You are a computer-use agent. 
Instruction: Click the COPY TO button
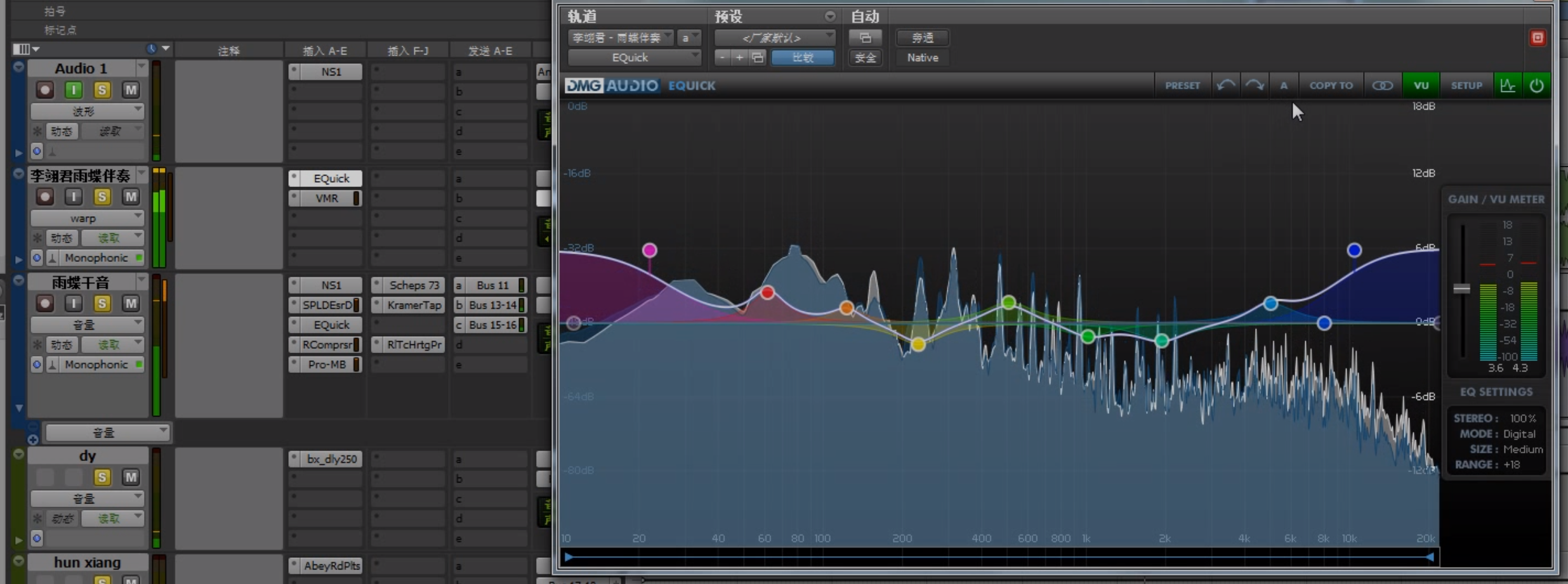[1331, 86]
